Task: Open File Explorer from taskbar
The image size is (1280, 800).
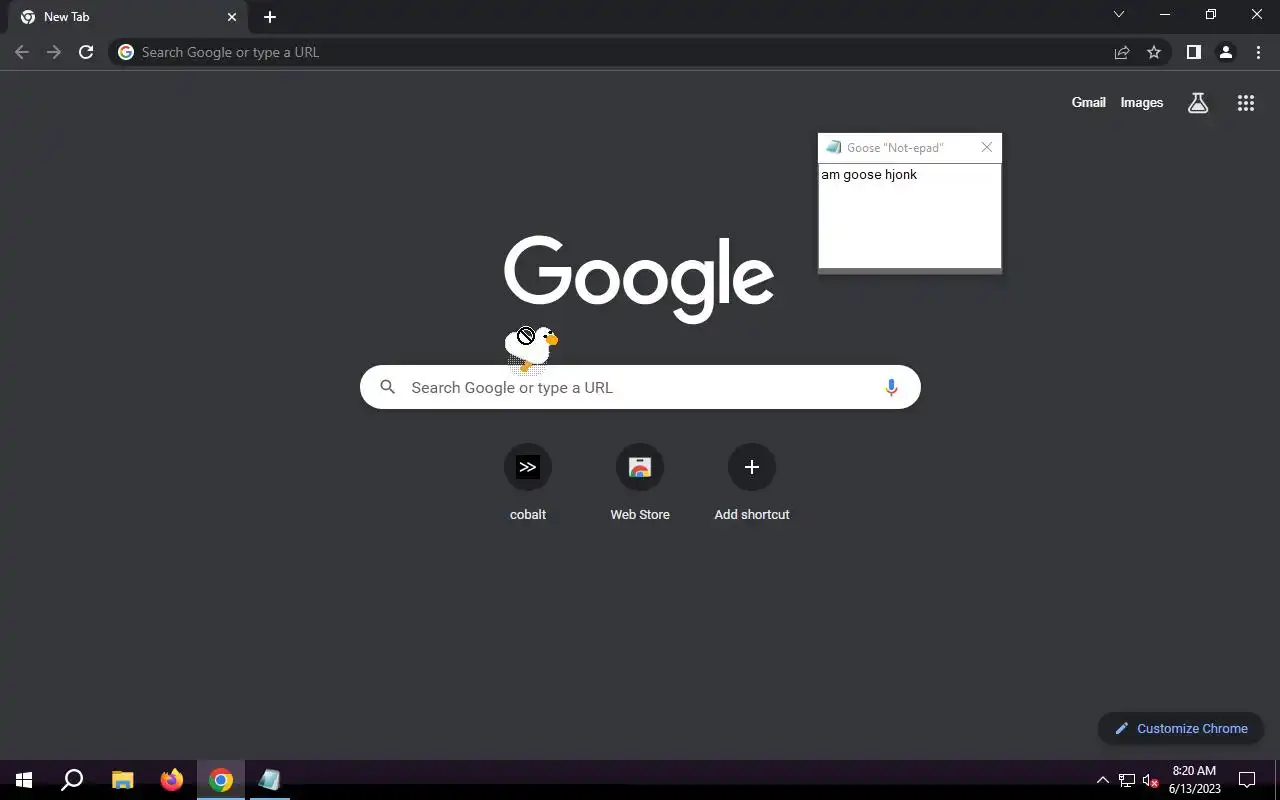Action: pyautogui.click(x=122, y=780)
